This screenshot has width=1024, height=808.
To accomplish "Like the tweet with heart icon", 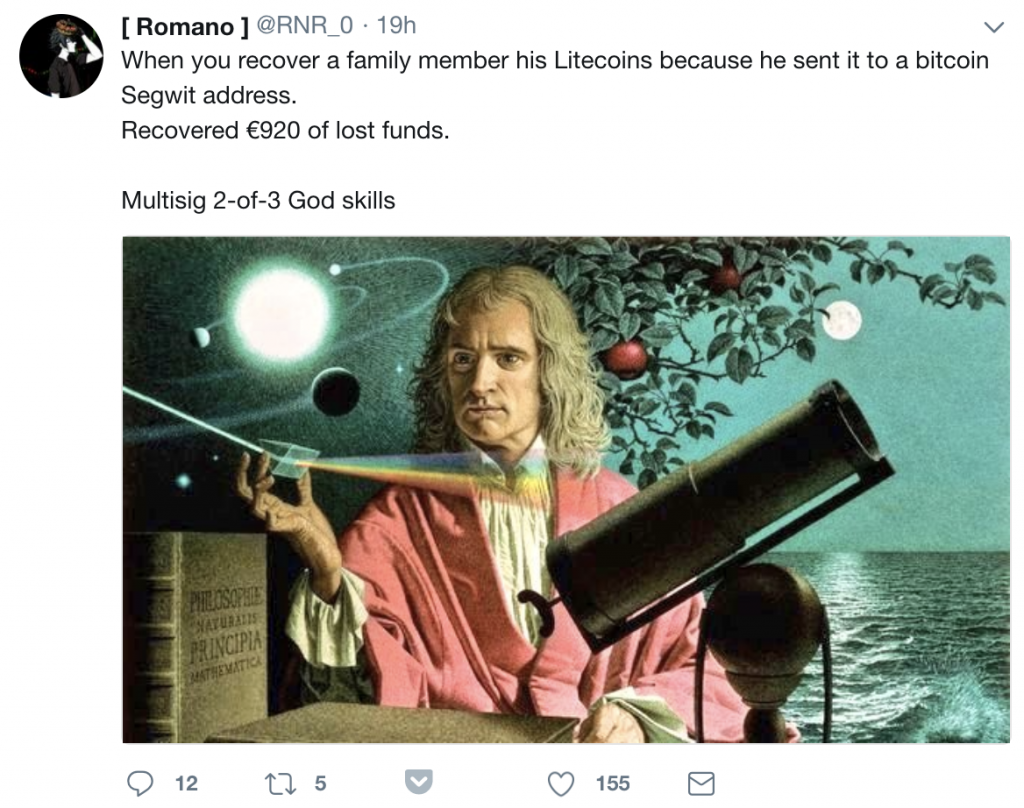I will tap(561, 783).
